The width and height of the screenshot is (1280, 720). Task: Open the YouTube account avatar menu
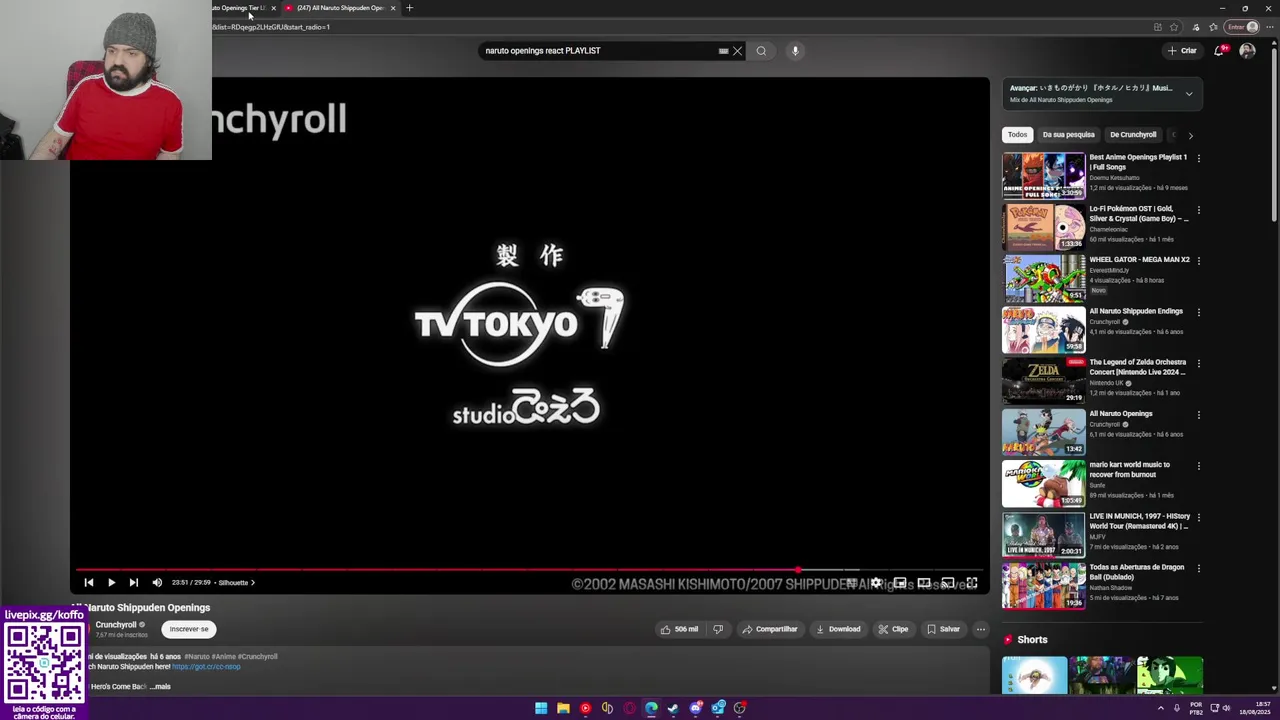tap(1247, 51)
